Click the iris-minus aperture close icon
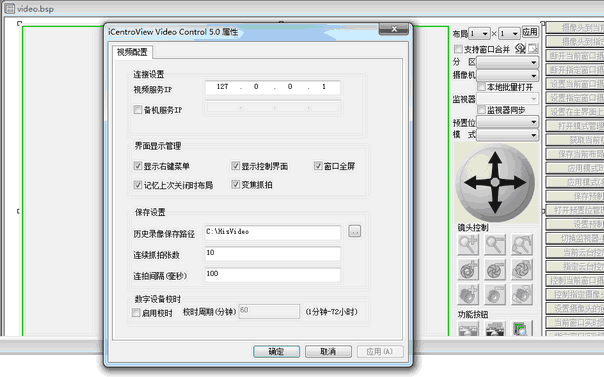 point(495,269)
